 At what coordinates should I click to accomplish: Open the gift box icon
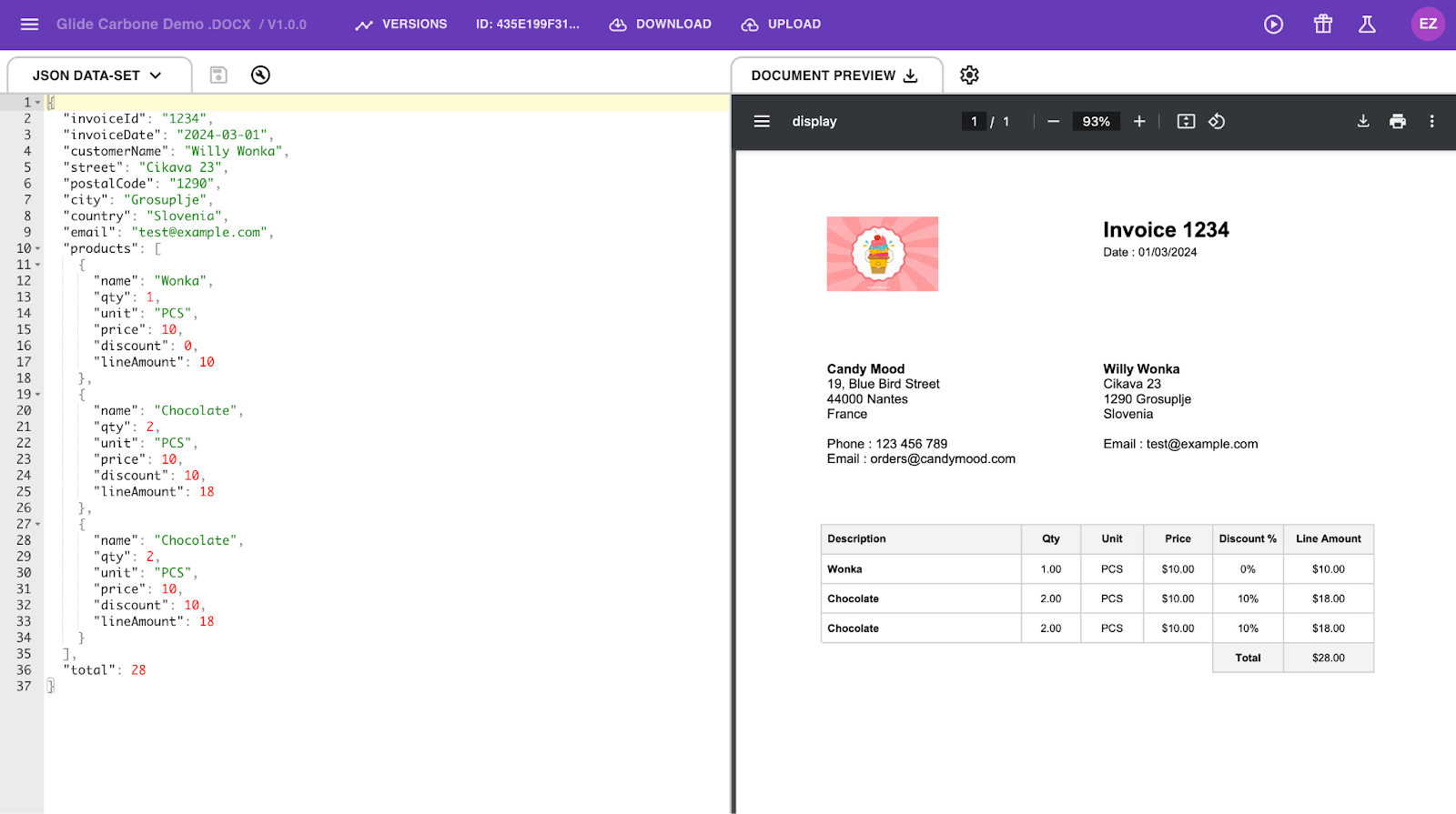tap(1323, 25)
